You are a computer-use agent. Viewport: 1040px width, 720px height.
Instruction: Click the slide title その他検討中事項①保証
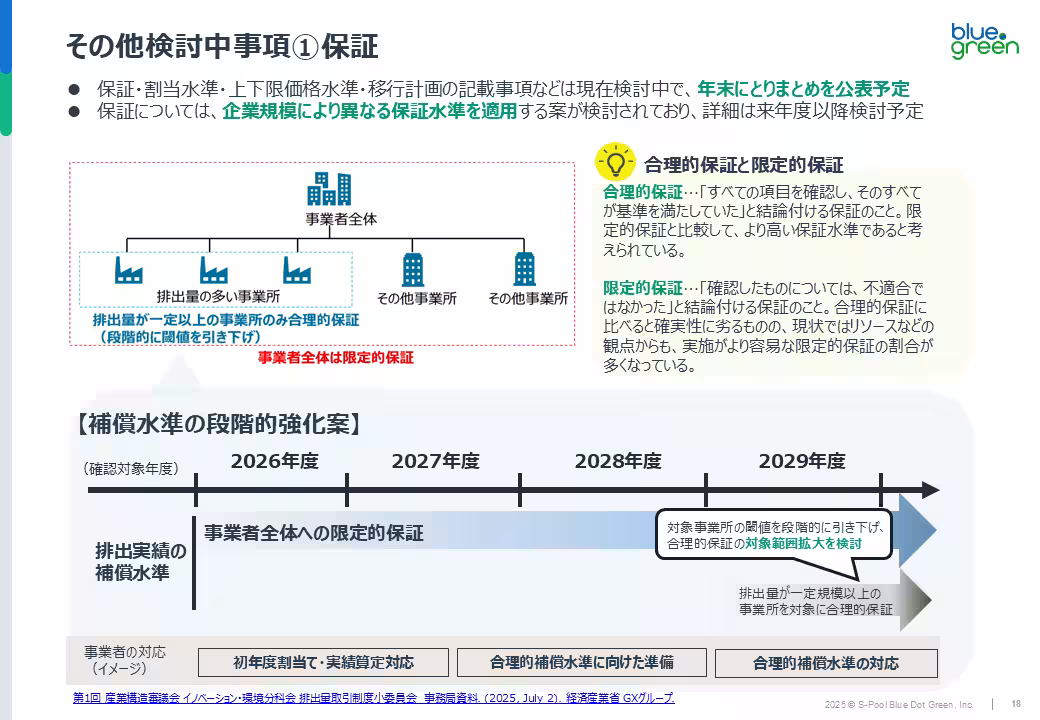[221, 46]
